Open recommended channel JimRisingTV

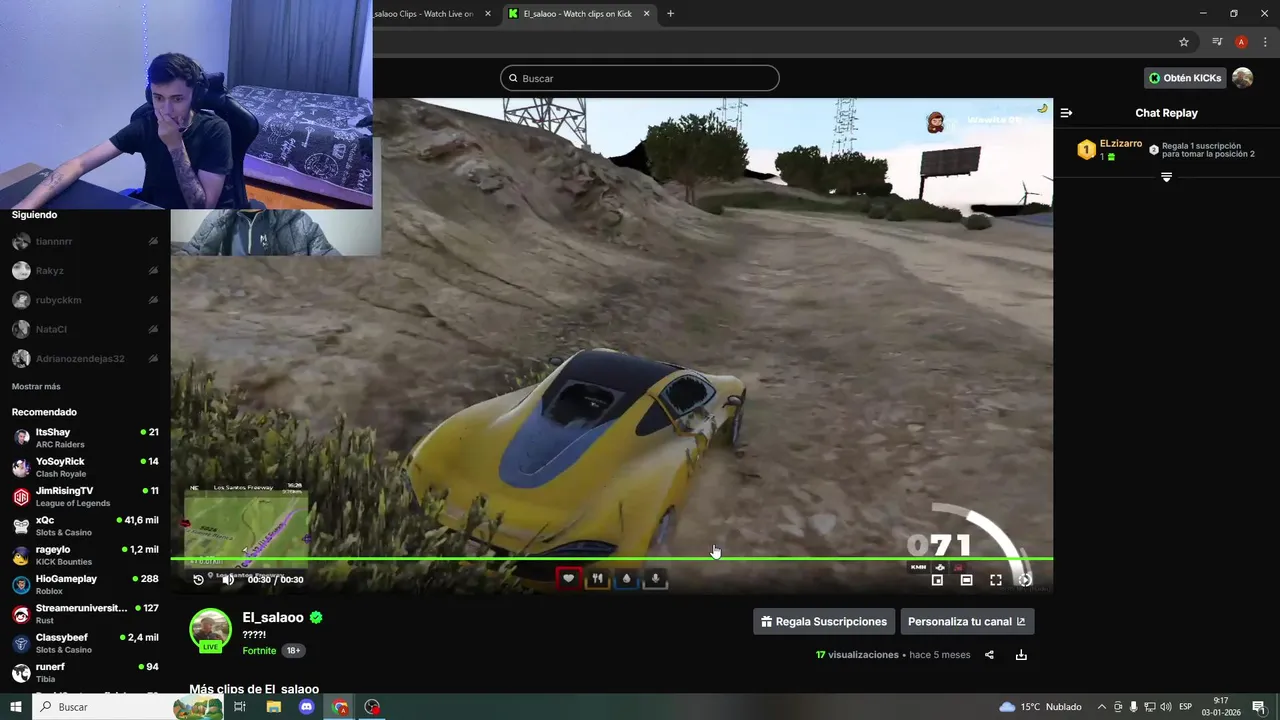(x=85, y=497)
